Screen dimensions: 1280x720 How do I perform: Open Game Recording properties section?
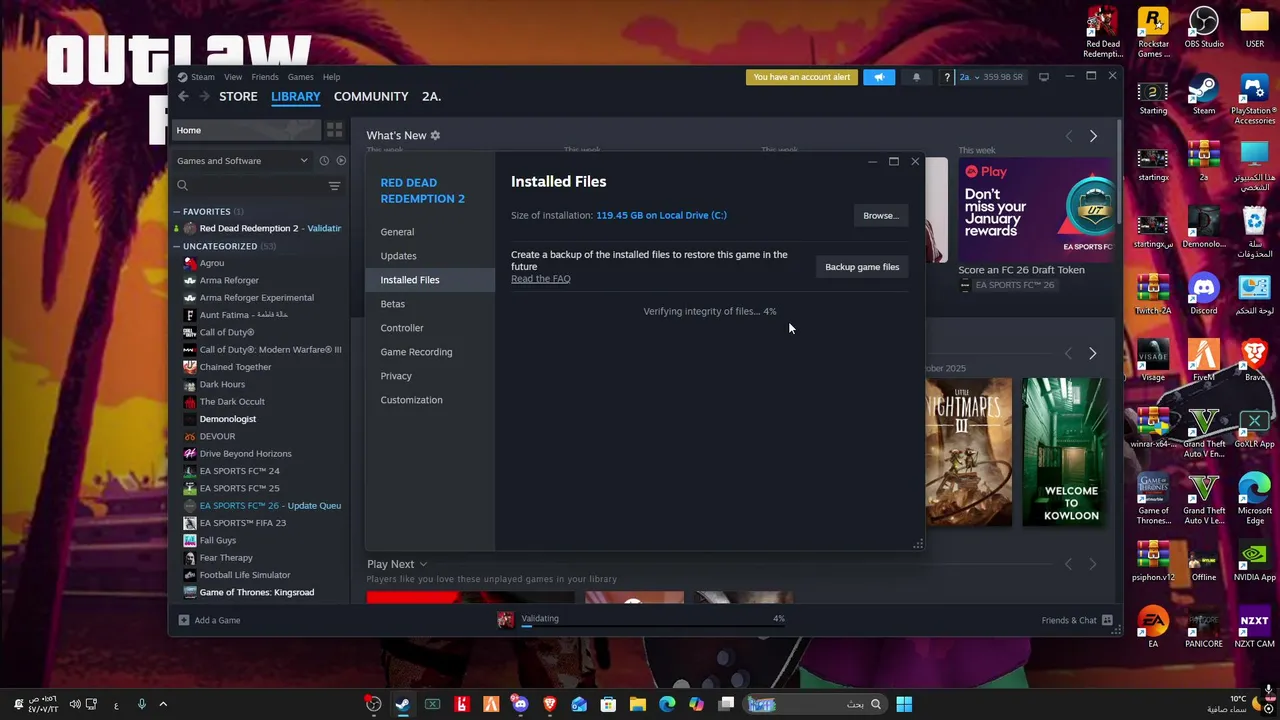click(430, 352)
